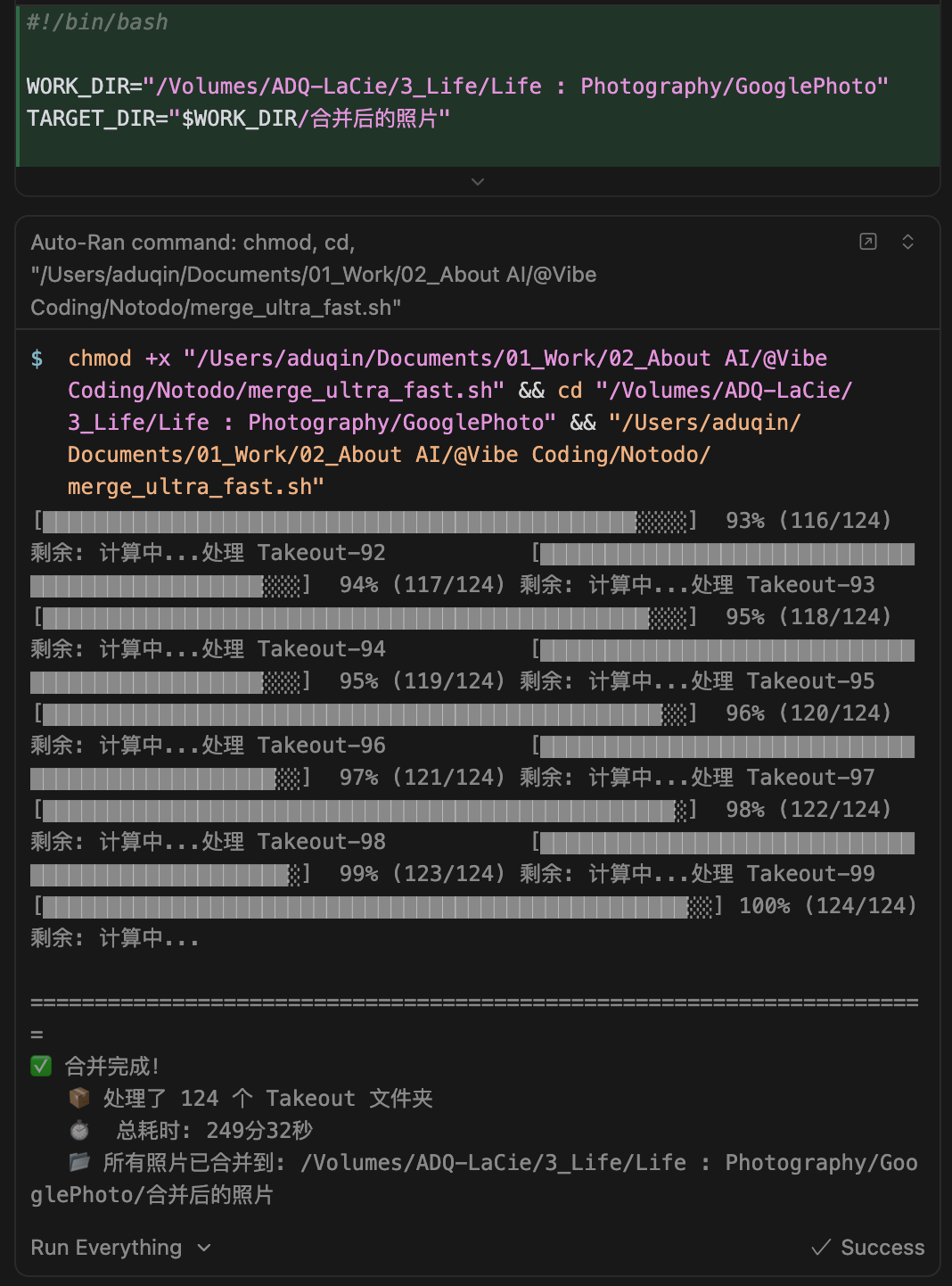The image size is (952, 1286).
Task: Click the folder emoji before 所有照片已合并到
Action: point(79,1162)
